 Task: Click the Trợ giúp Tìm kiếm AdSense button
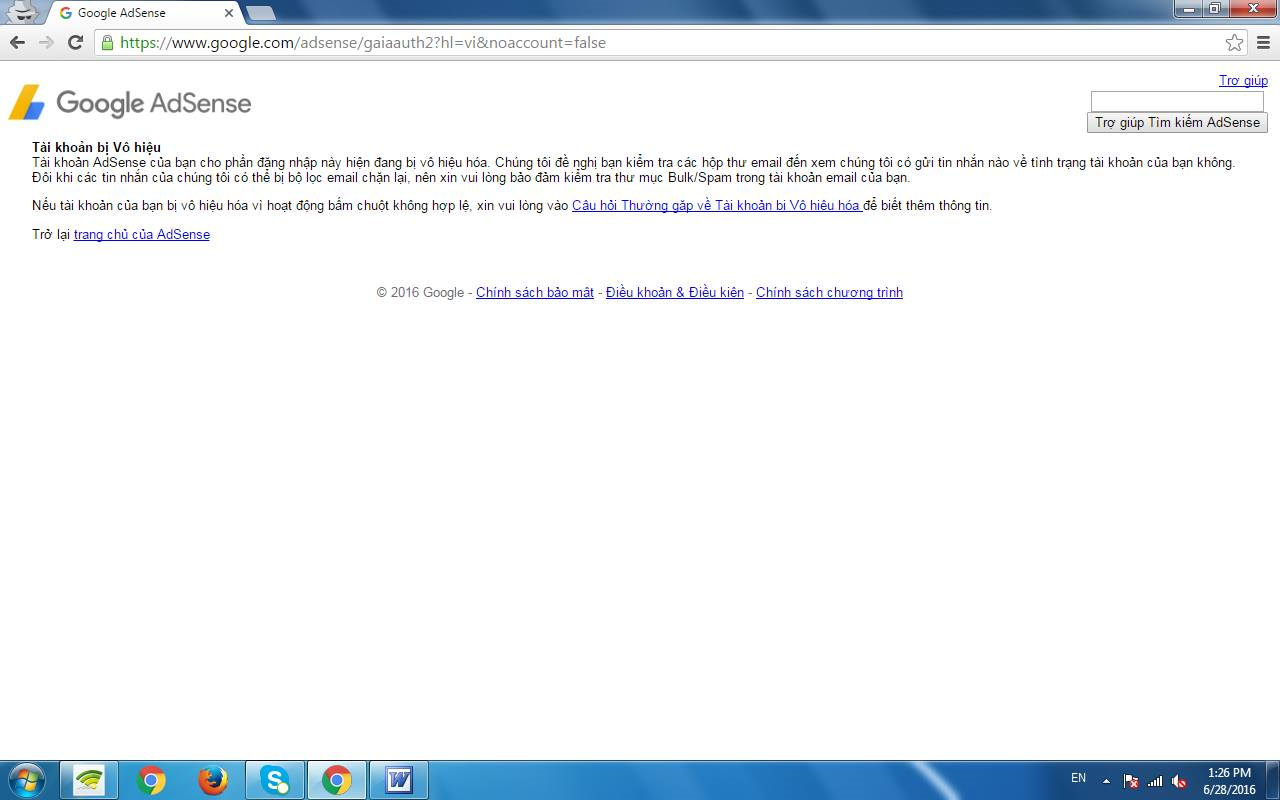coord(1177,122)
